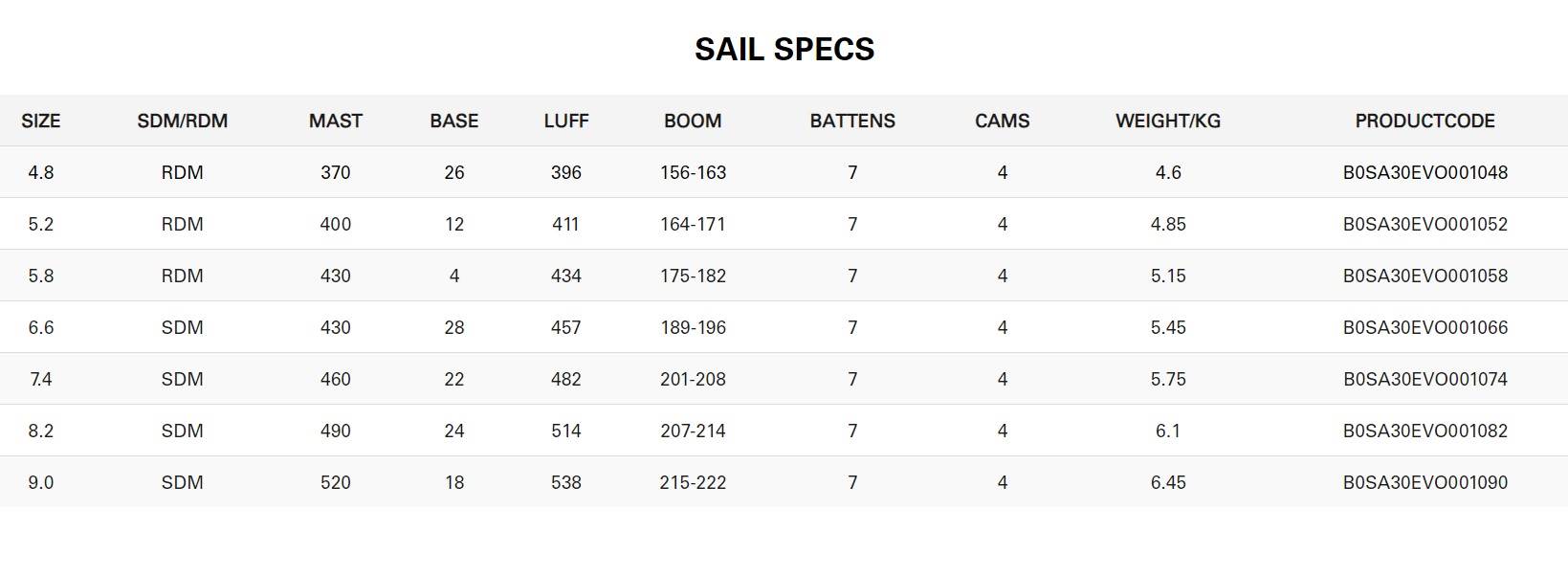The width and height of the screenshot is (1568, 575).
Task: Click the CAMS column header
Action: (x=1002, y=122)
